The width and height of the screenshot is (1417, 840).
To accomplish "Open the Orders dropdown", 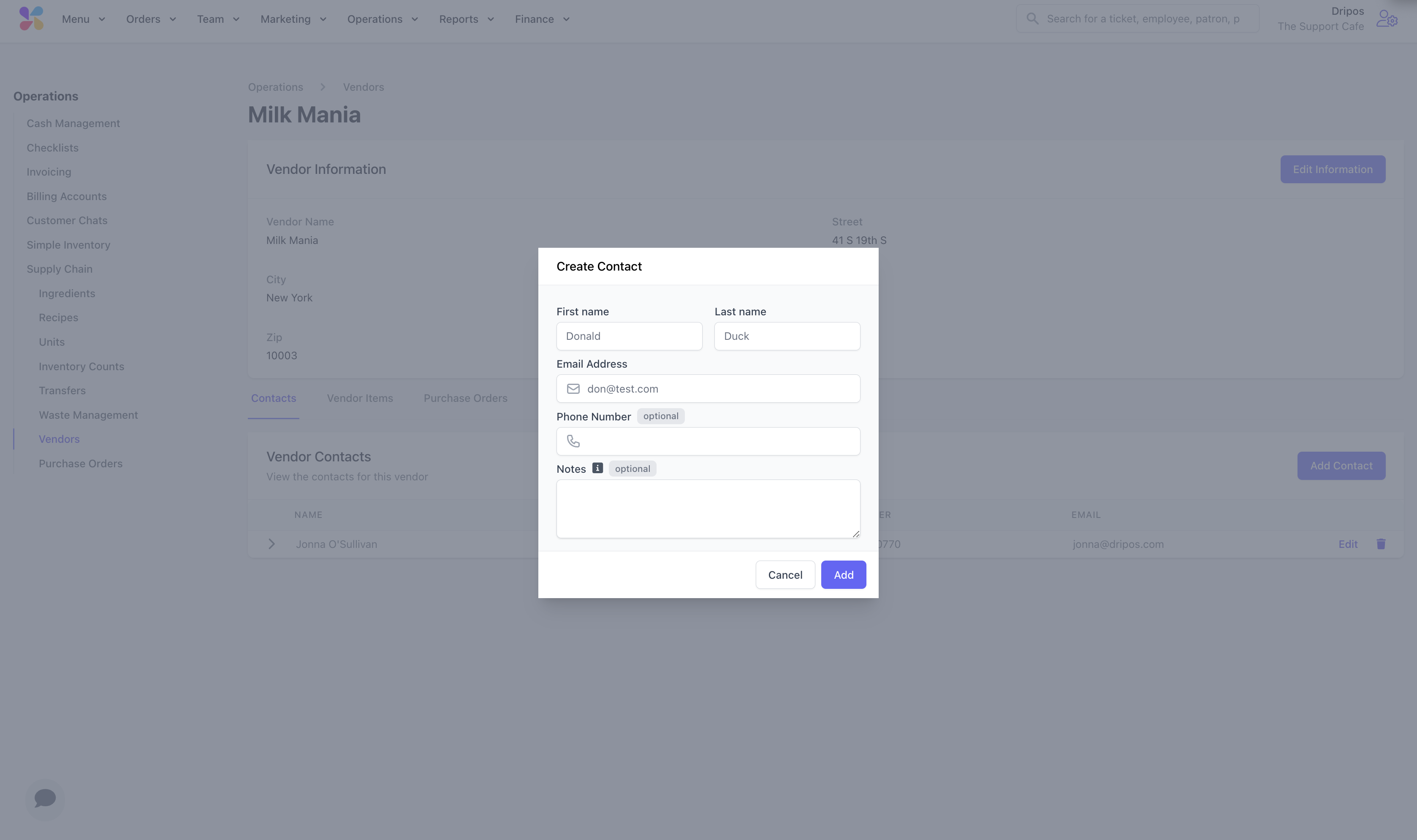I will pyautogui.click(x=151, y=19).
